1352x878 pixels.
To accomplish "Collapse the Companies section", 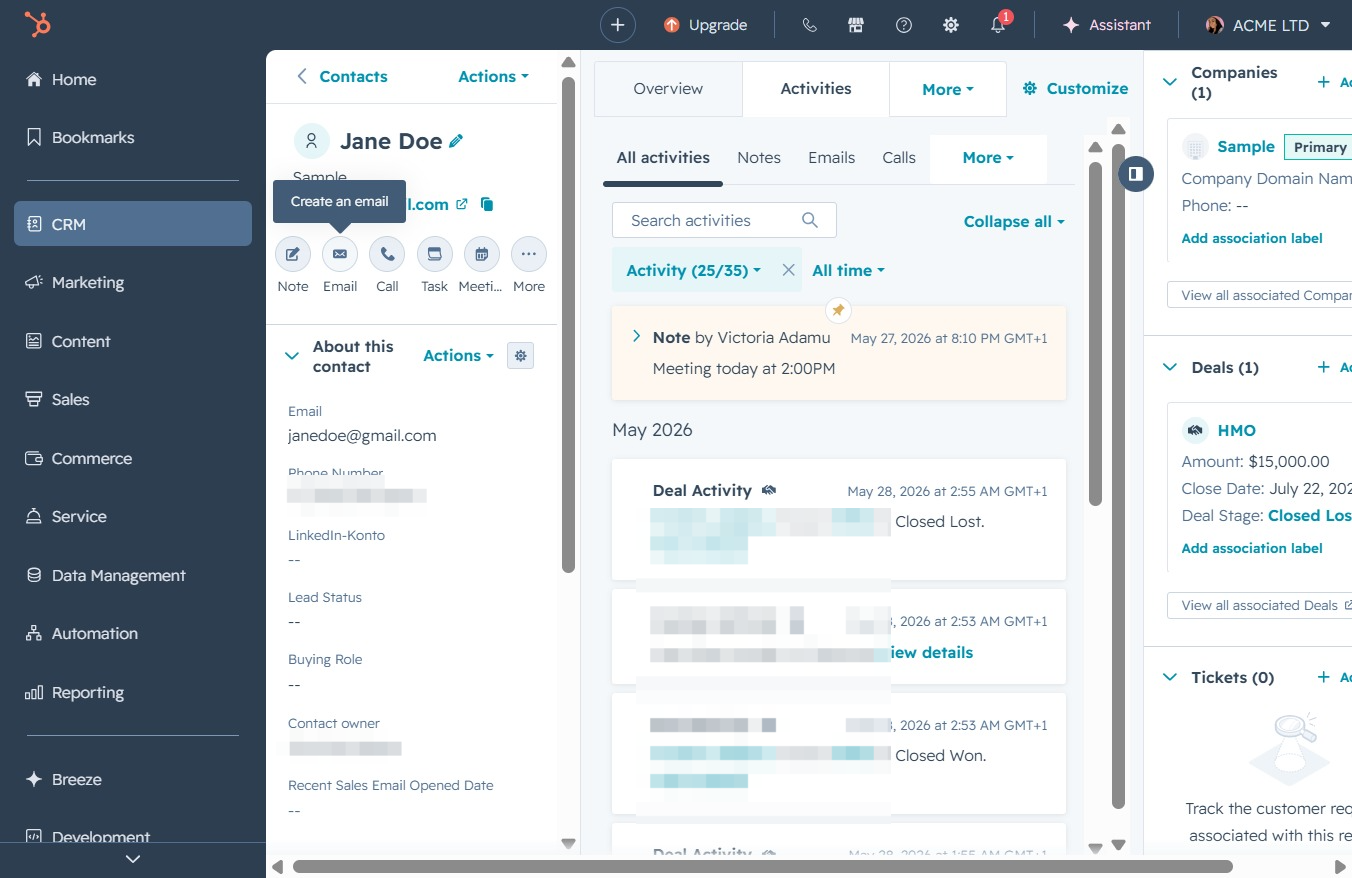I will (1170, 82).
